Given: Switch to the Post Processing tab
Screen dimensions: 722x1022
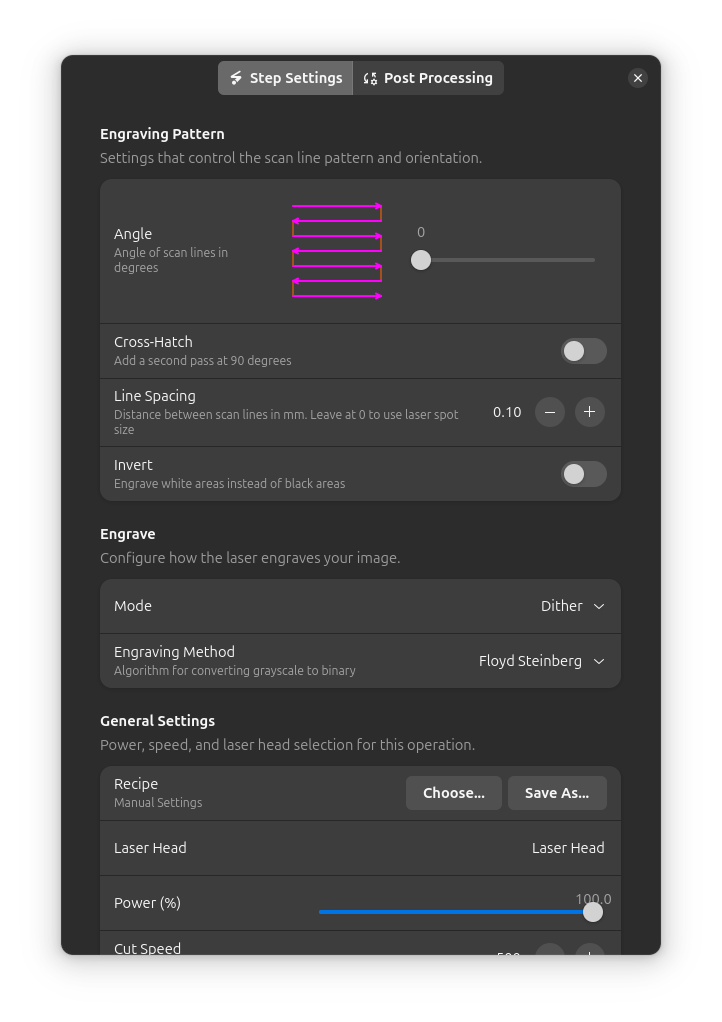Looking at the screenshot, I should tap(428, 77).
